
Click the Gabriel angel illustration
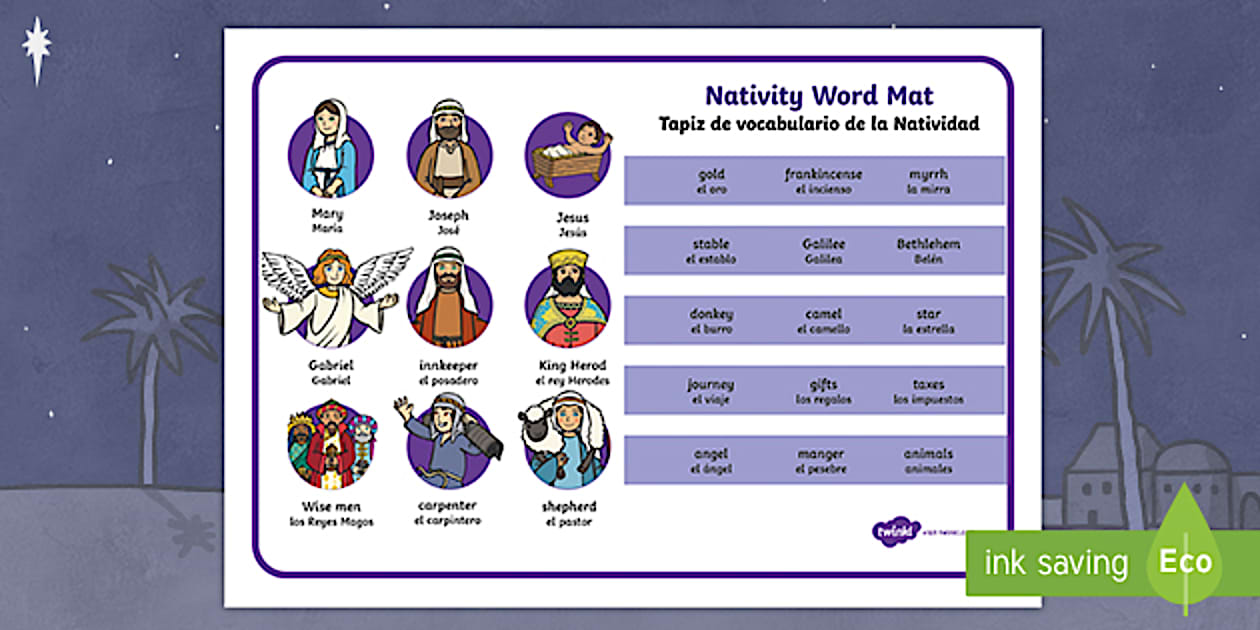tap(330, 300)
